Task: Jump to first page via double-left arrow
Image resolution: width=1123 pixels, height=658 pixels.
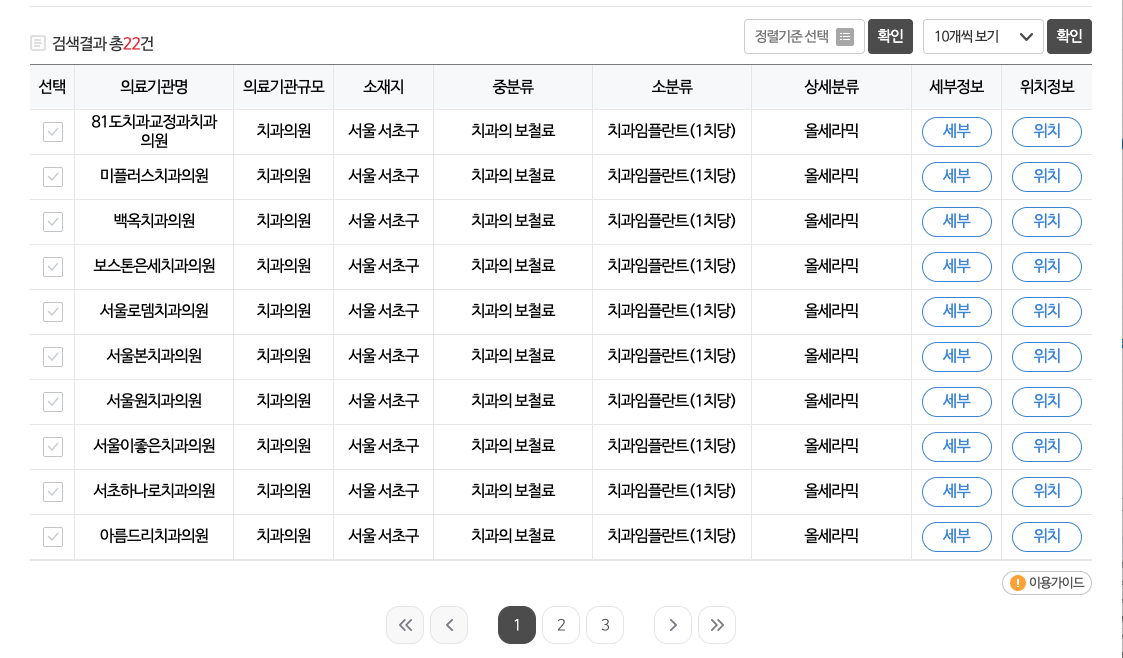Action: [x=405, y=624]
